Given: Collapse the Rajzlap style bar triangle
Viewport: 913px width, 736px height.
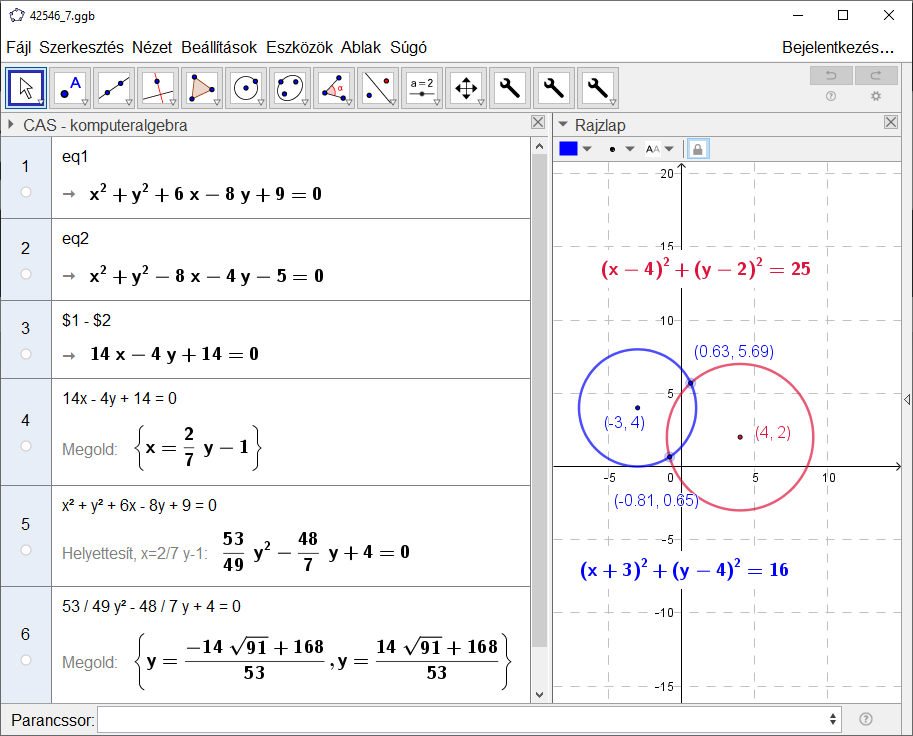Looking at the screenshot, I should 563,125.
